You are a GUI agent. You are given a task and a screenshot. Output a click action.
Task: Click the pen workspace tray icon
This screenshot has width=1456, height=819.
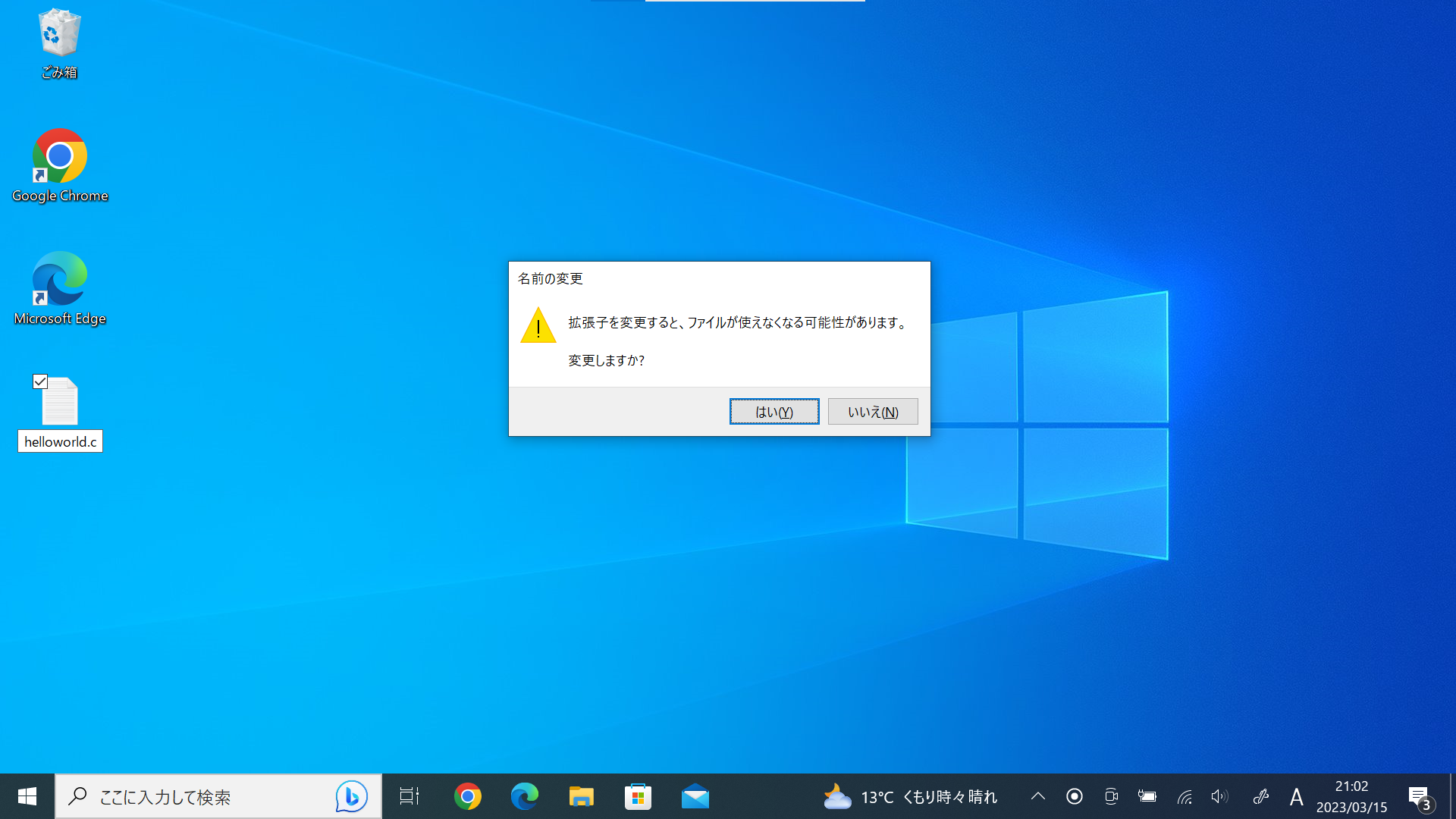pos(1260,796)
